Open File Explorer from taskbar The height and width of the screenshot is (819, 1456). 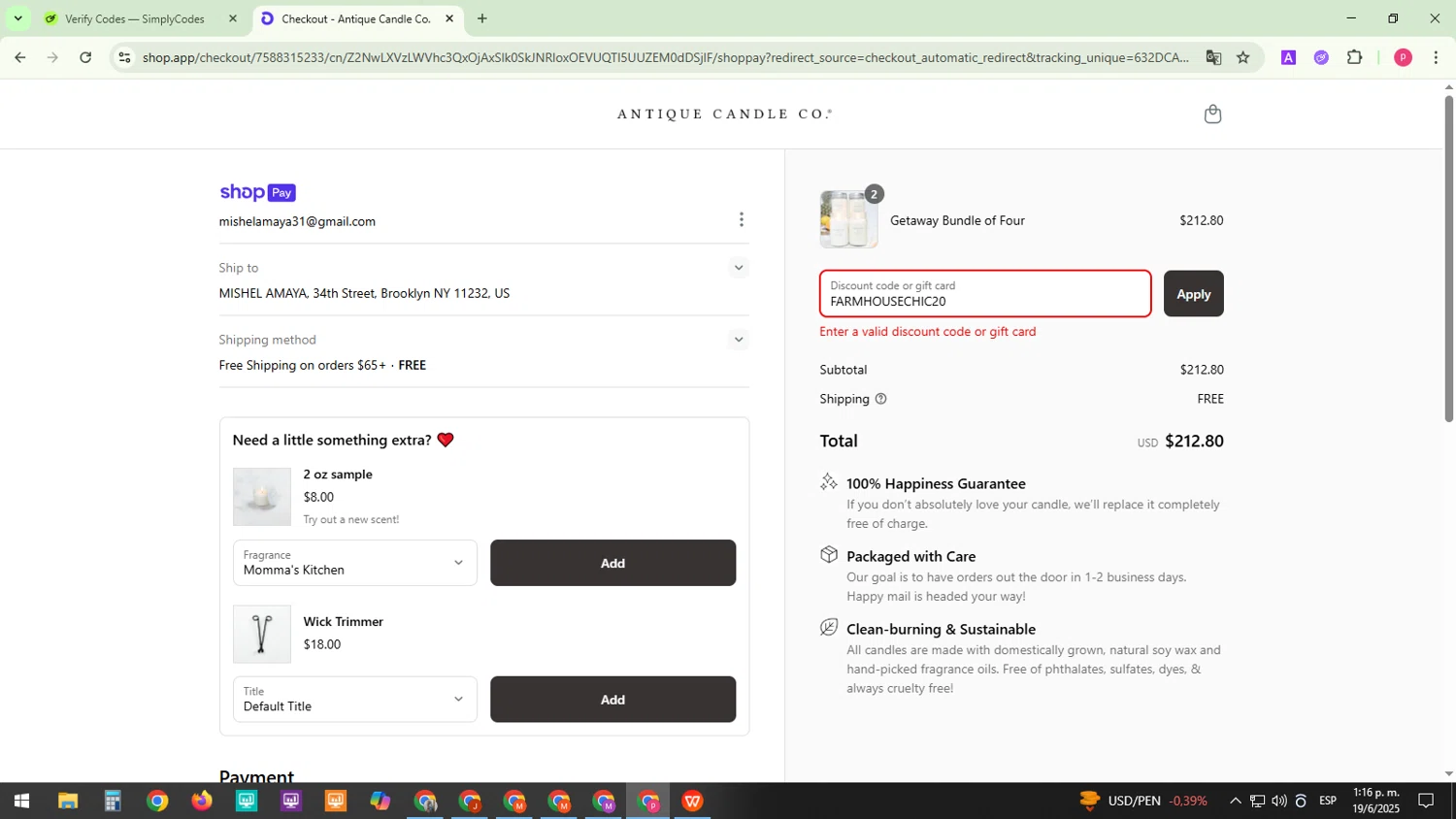tap(67, 802)
